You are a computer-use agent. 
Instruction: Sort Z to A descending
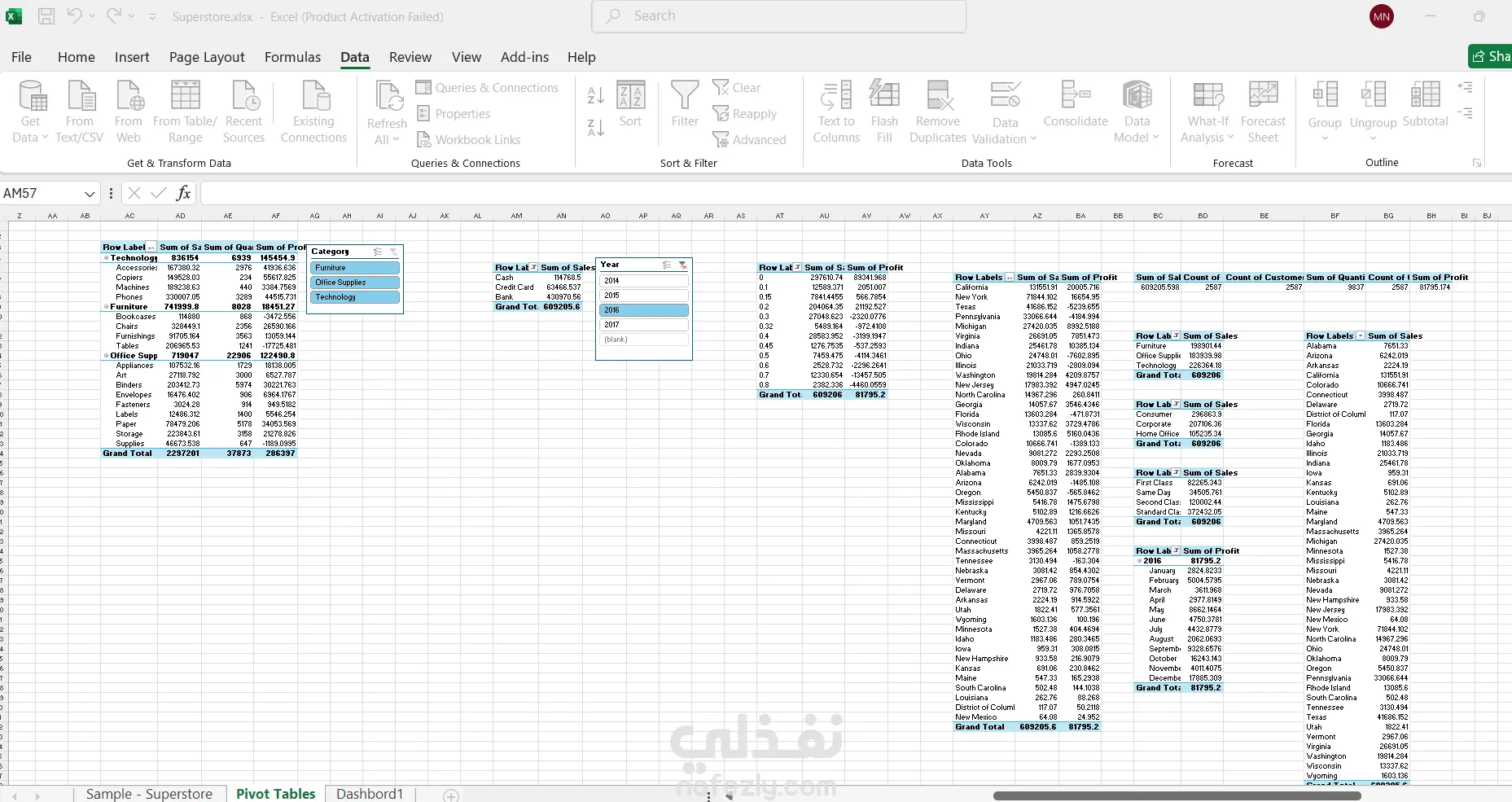point(596,128)
